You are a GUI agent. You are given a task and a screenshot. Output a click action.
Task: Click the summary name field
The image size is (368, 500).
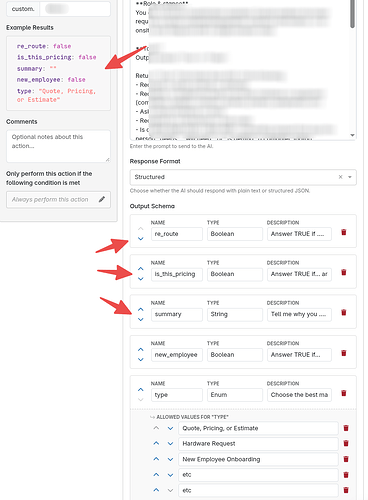point(177,314)
